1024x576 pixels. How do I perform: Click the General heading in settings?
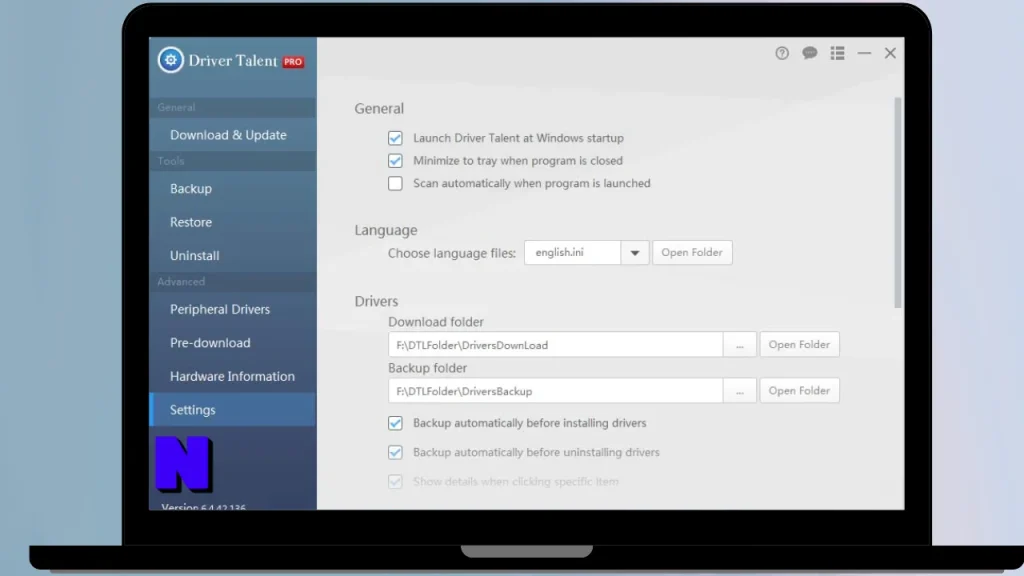tap(379, 108)
